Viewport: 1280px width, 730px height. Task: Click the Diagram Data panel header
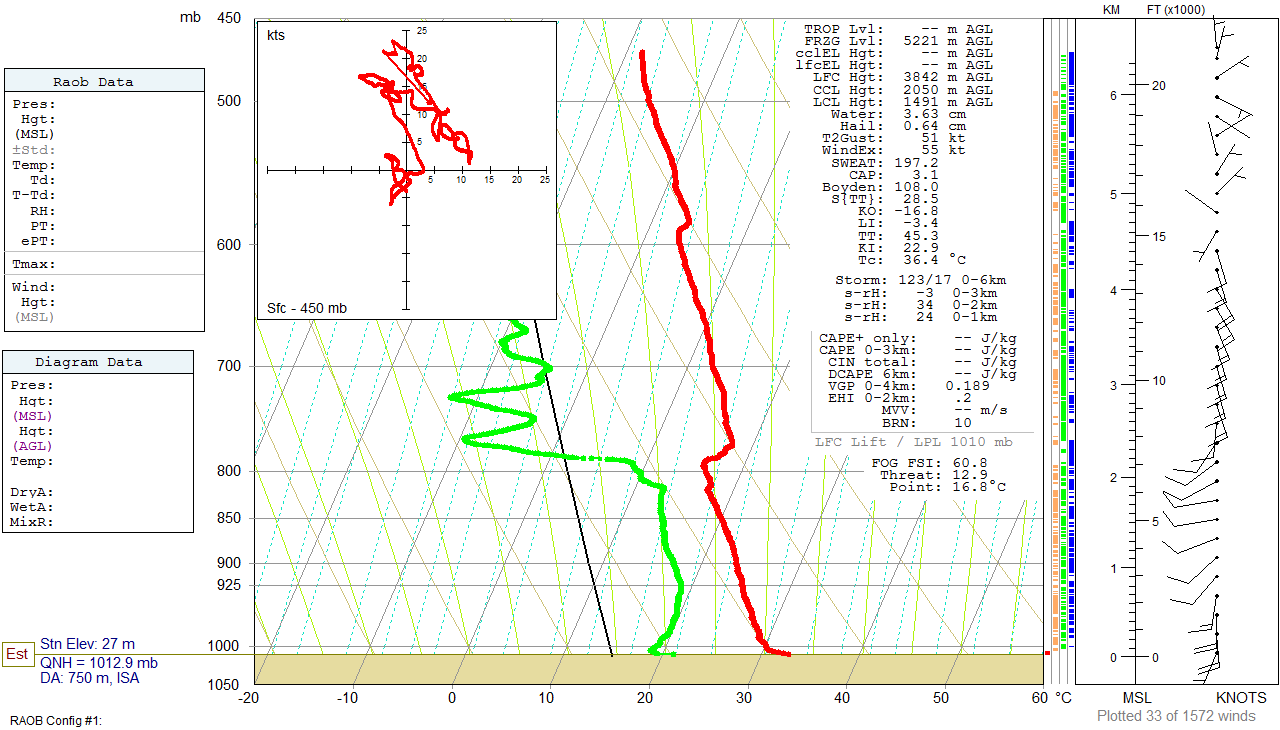104,362
